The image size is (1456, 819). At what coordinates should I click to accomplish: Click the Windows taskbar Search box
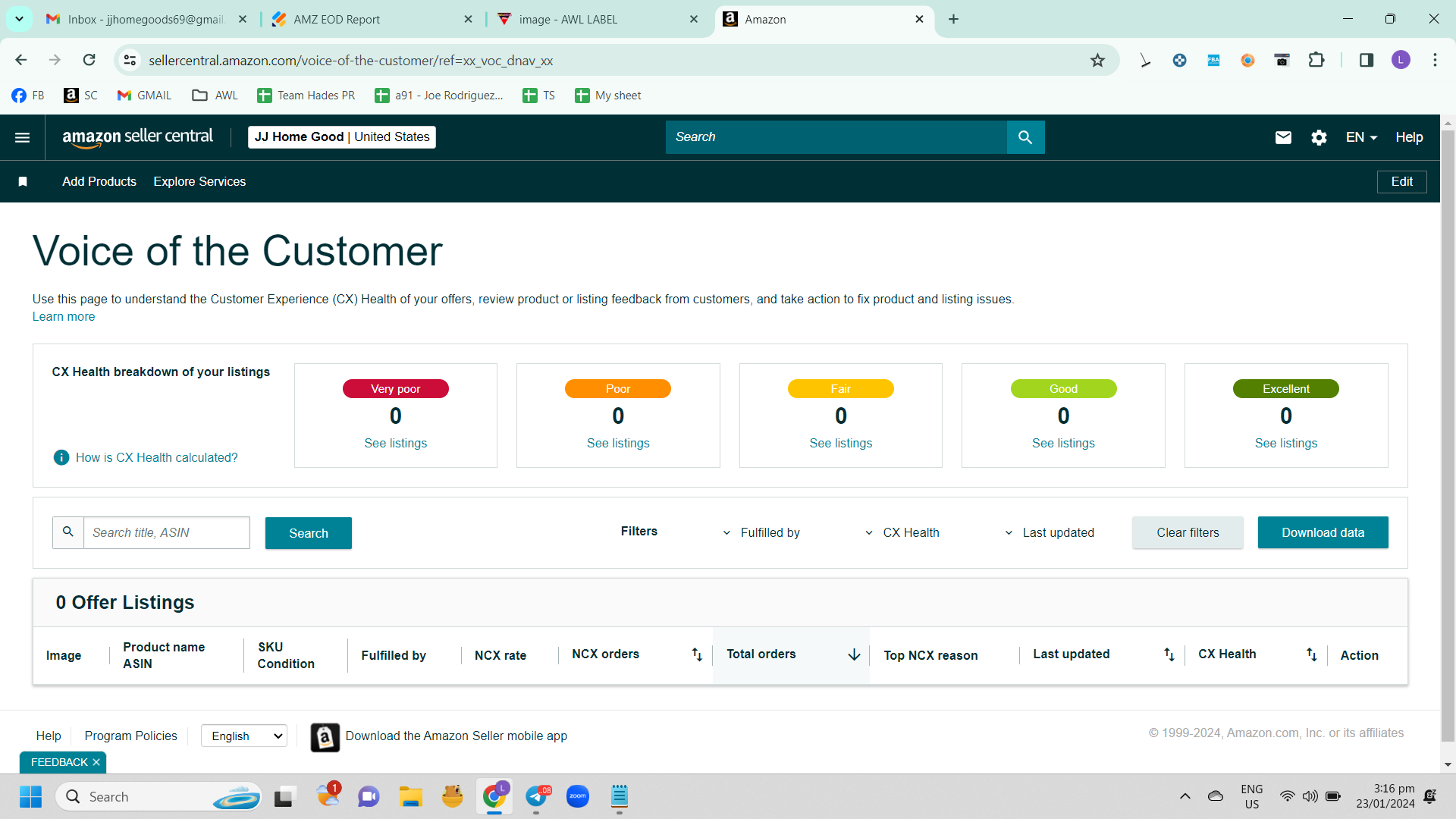[158, 797]
